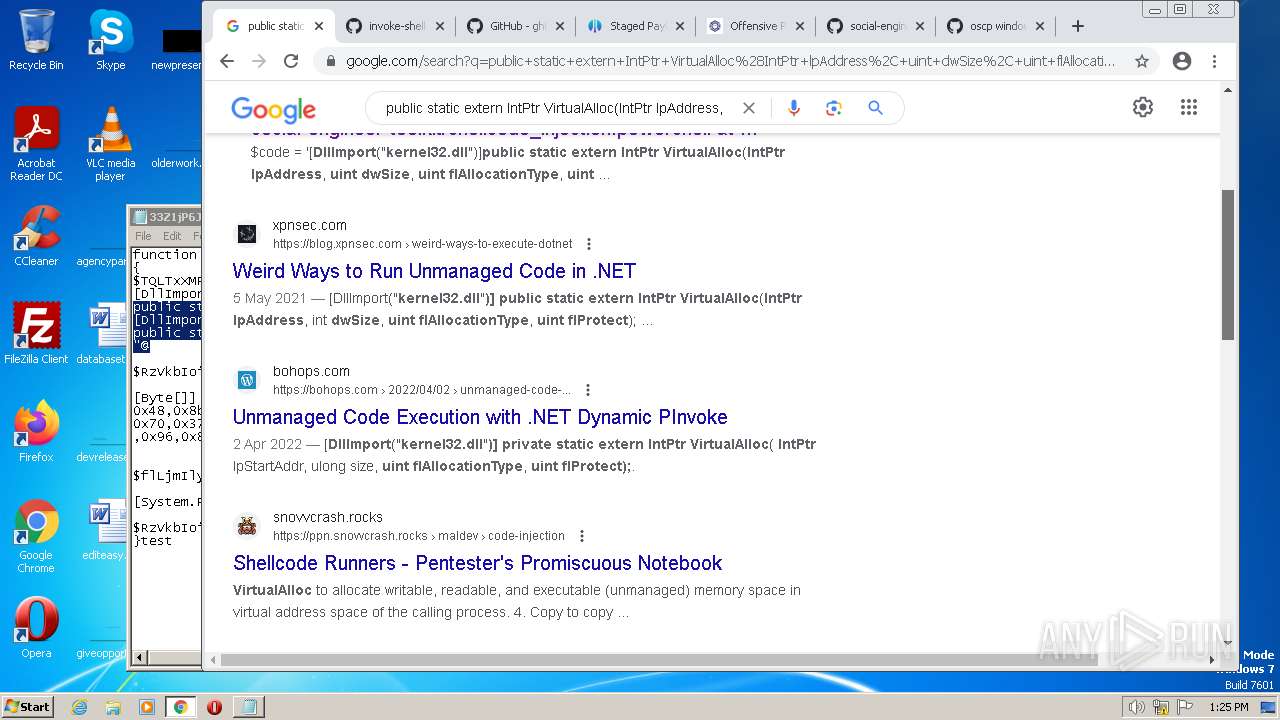The width and height of the screenshot is (1280, 720).
Task: Launch Skype from the desktop
Action: coord(110,40)
